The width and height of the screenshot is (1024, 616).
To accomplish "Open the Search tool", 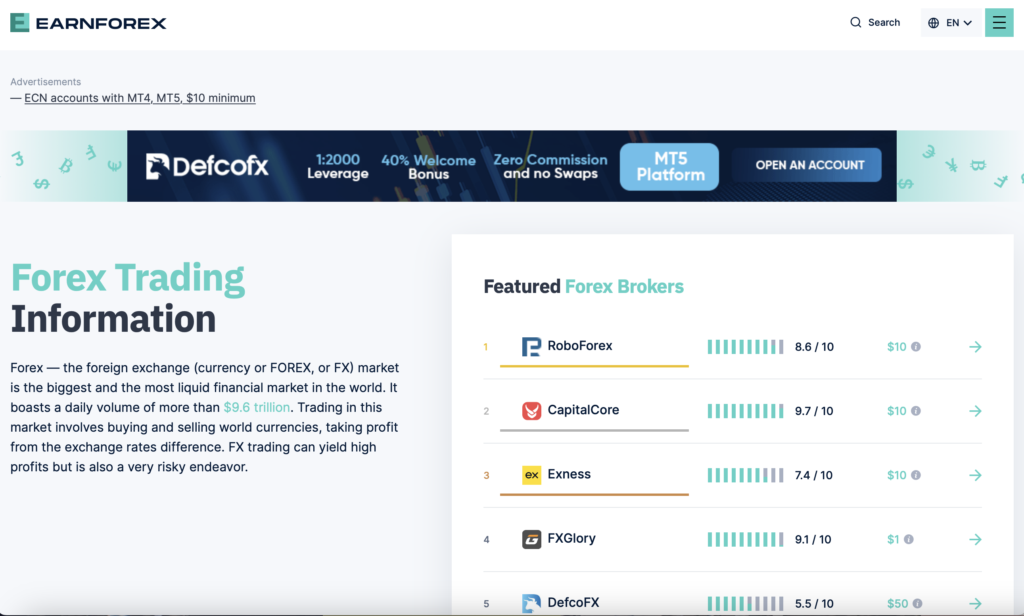I will click(874, 23).
